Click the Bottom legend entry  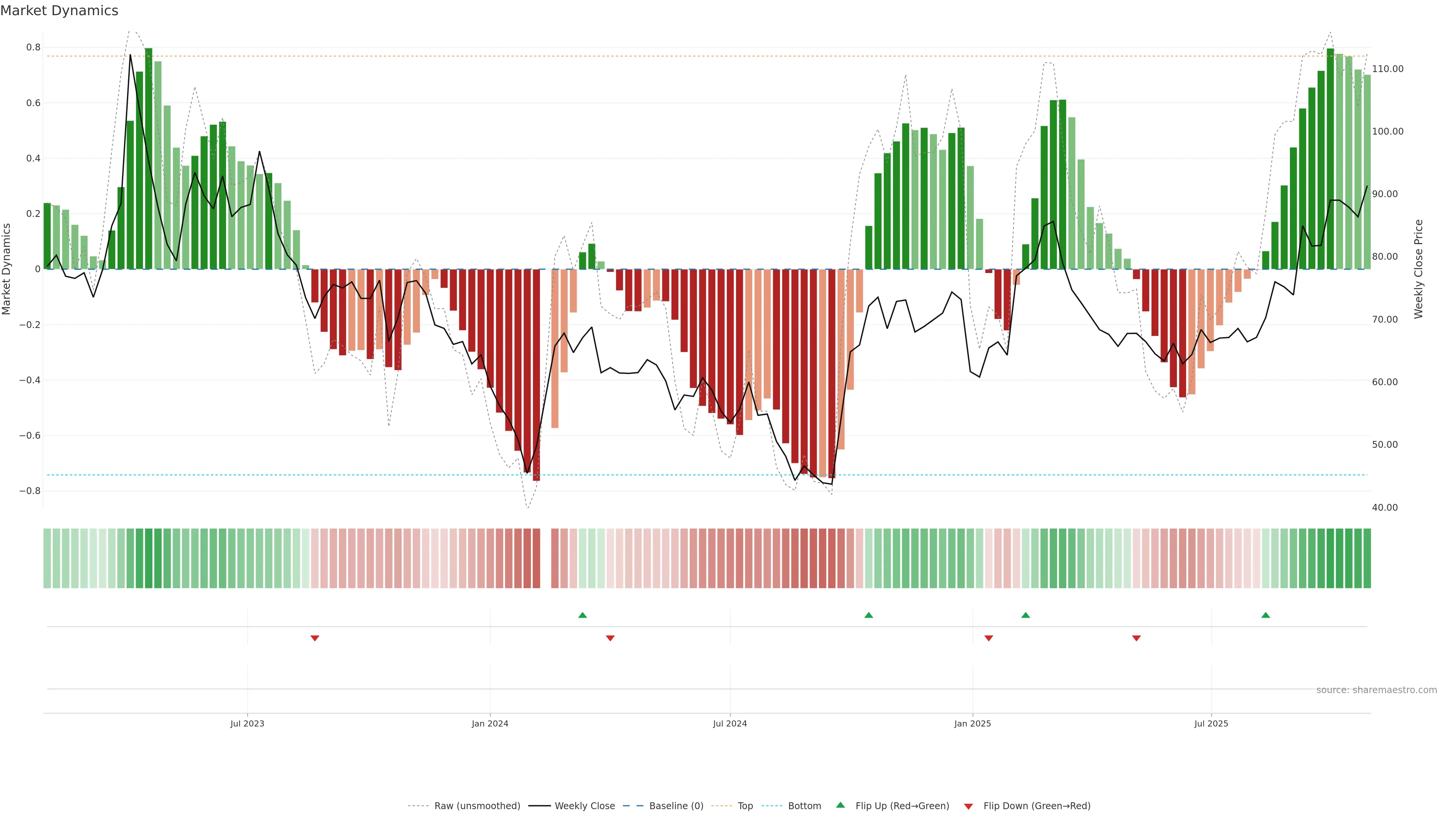[x=804, y=806]
